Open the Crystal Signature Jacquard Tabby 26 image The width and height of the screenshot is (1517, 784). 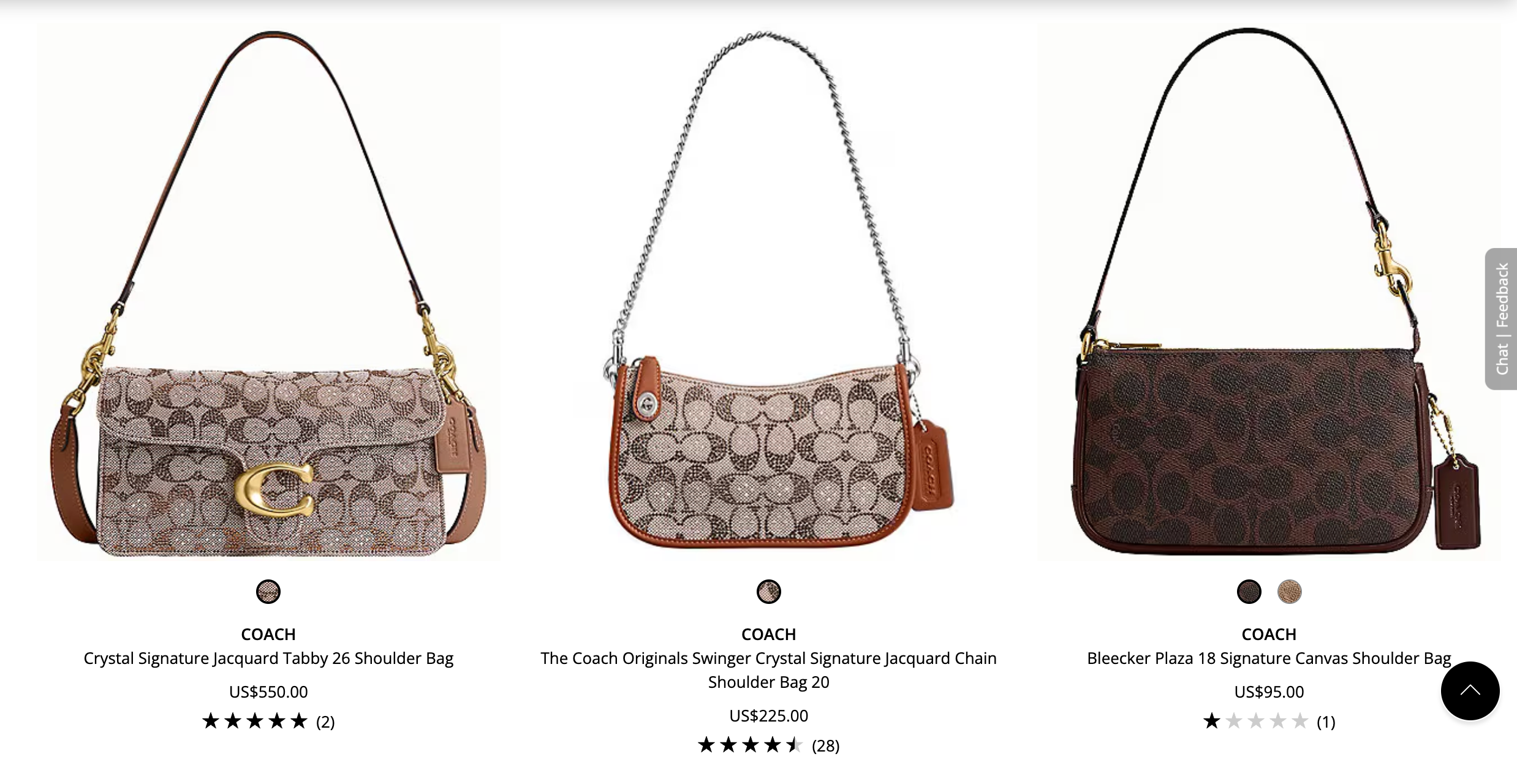[268, 293]
